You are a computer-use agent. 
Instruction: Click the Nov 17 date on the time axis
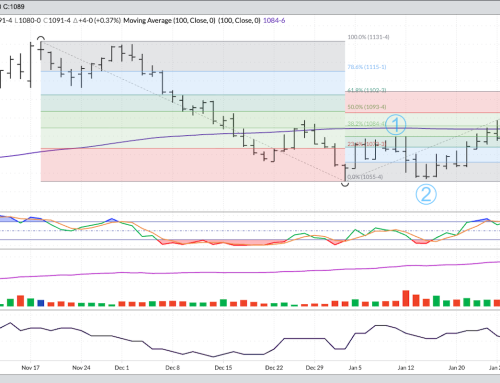coord(30,368)
